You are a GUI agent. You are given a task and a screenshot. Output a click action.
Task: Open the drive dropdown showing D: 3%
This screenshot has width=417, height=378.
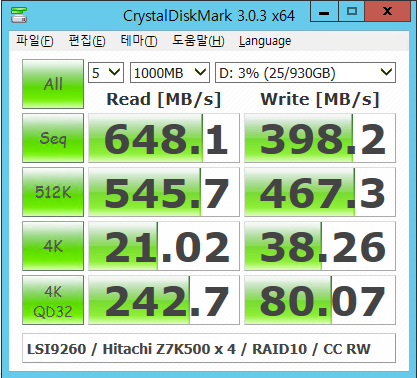(306, 72)
